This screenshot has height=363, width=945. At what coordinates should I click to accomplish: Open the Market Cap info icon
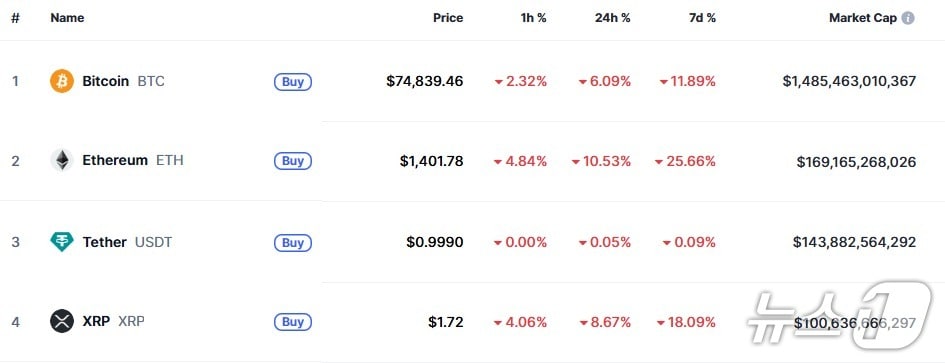pos(908,18)
